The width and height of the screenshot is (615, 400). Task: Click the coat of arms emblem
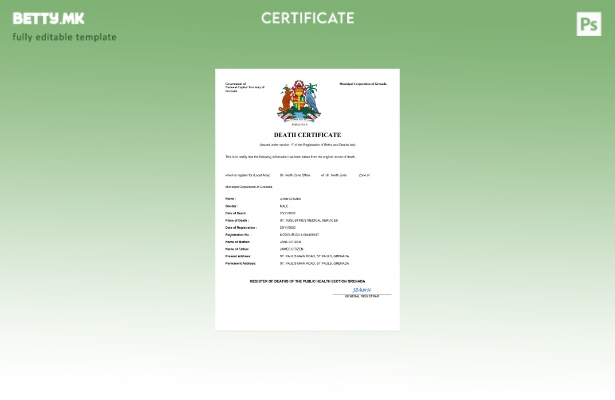tap(298, 102)
